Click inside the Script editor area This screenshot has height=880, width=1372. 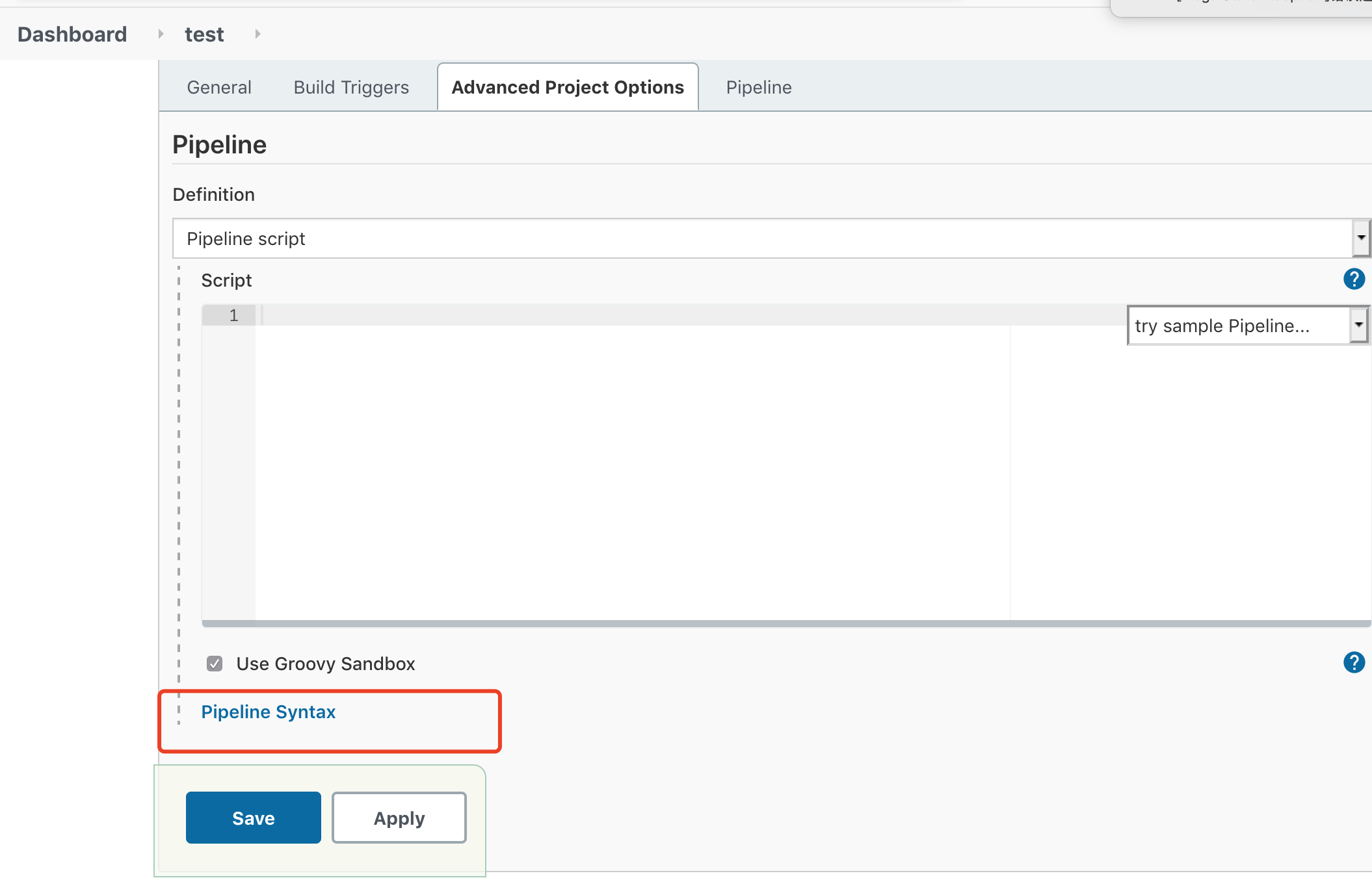click(x=631, y=468)
